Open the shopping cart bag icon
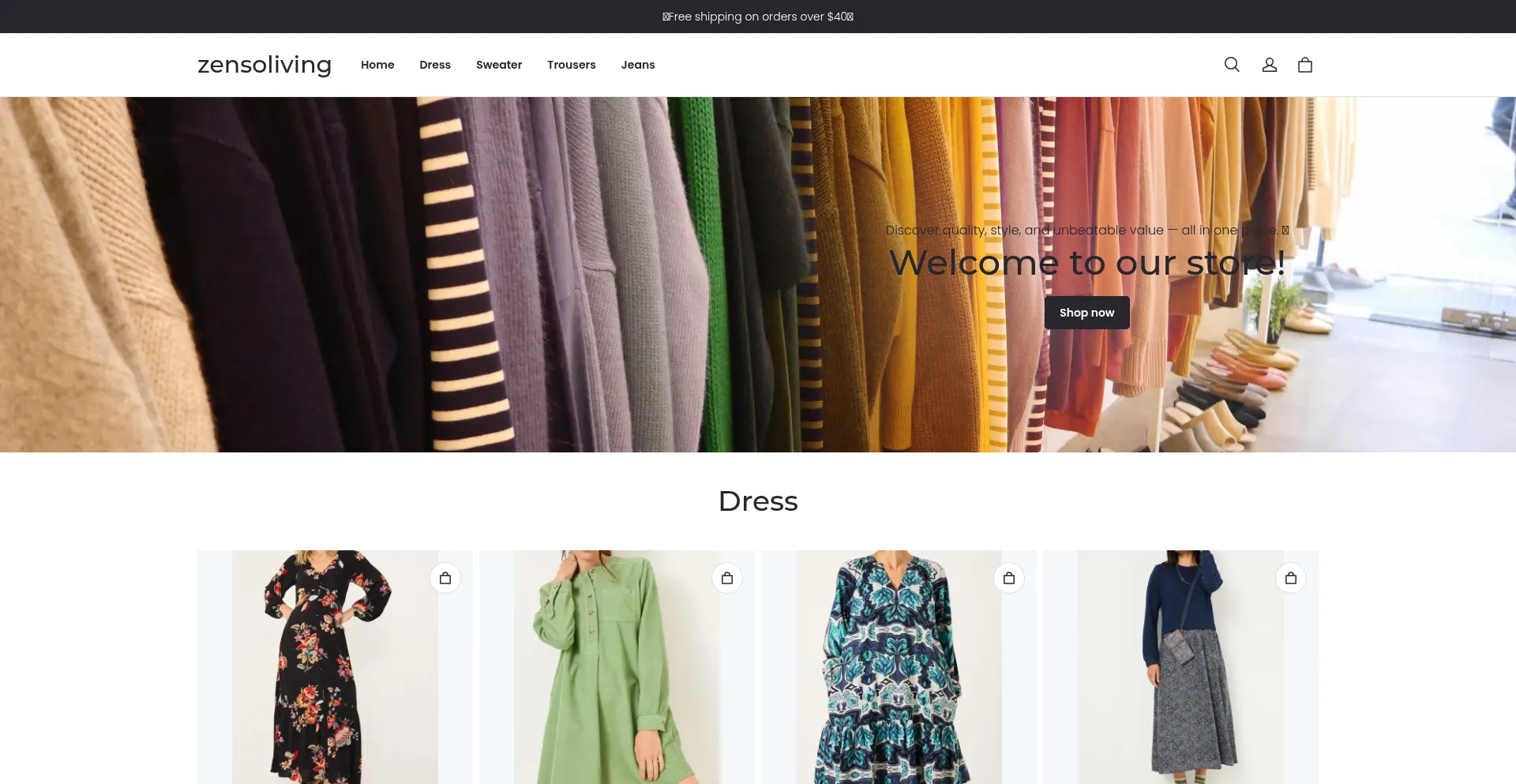This screenshot has width=1516, height=784. click(x=1304, y=65)
